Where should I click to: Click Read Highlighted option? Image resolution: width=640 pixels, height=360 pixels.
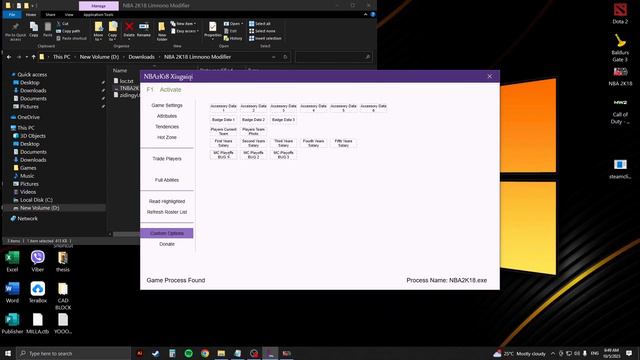(167, 201)
